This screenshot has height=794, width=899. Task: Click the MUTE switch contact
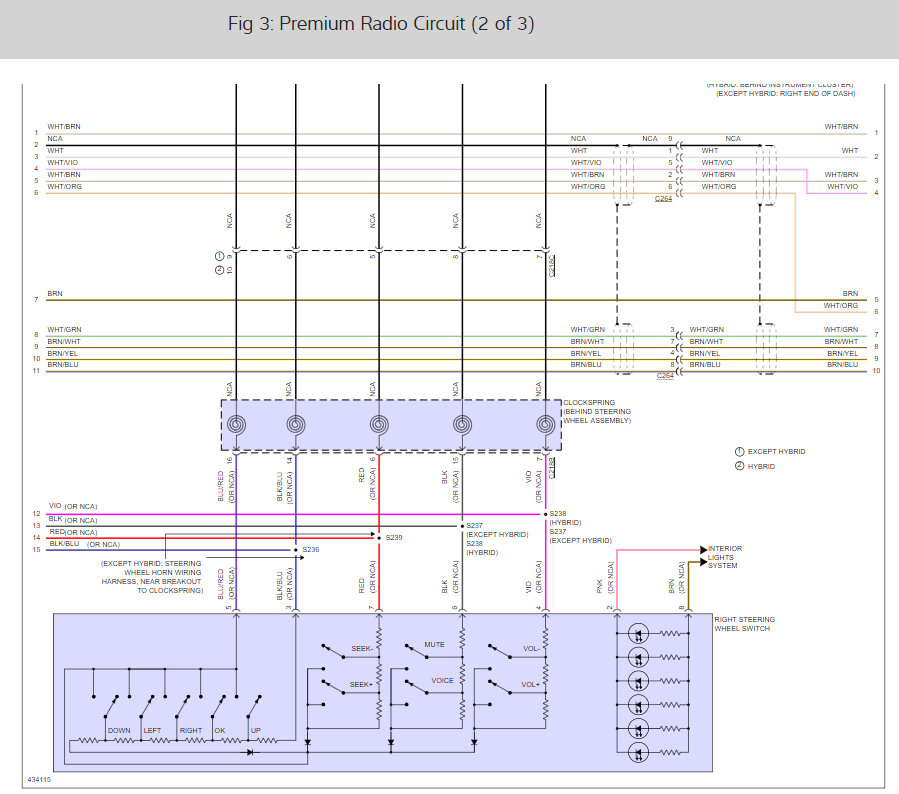417,651
